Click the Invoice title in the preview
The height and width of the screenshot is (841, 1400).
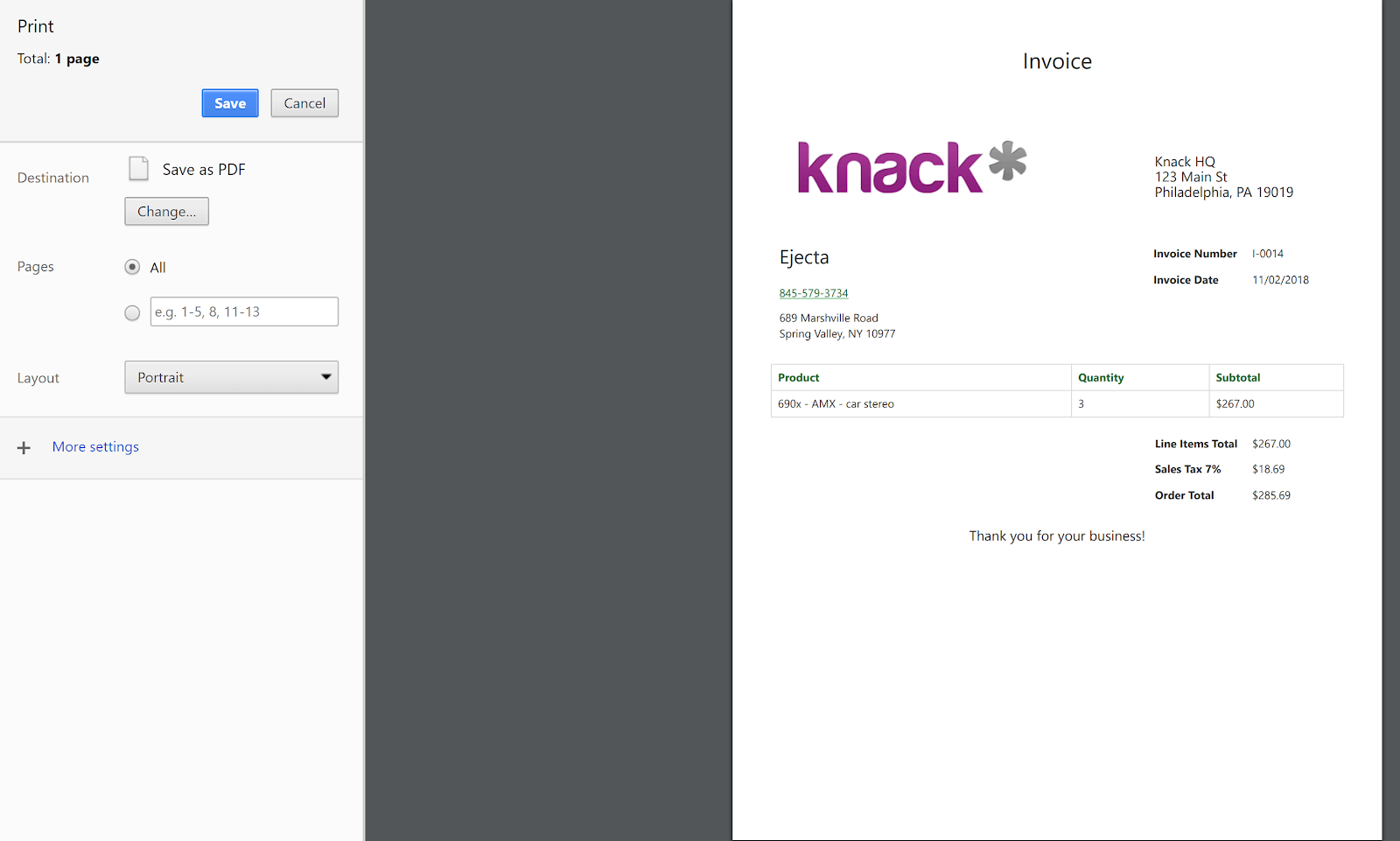pos(1057,61)
